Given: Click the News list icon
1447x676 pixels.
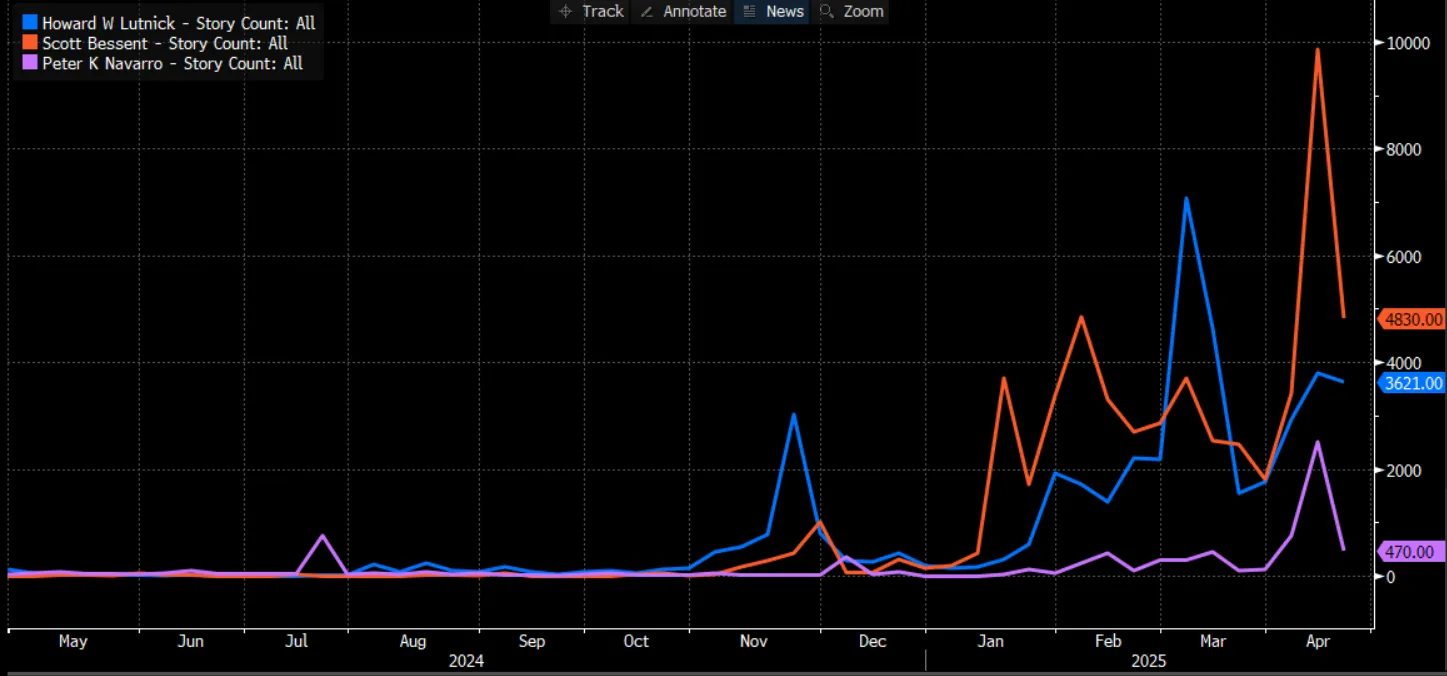Looking at the screenshot, I should click(749, 11).
